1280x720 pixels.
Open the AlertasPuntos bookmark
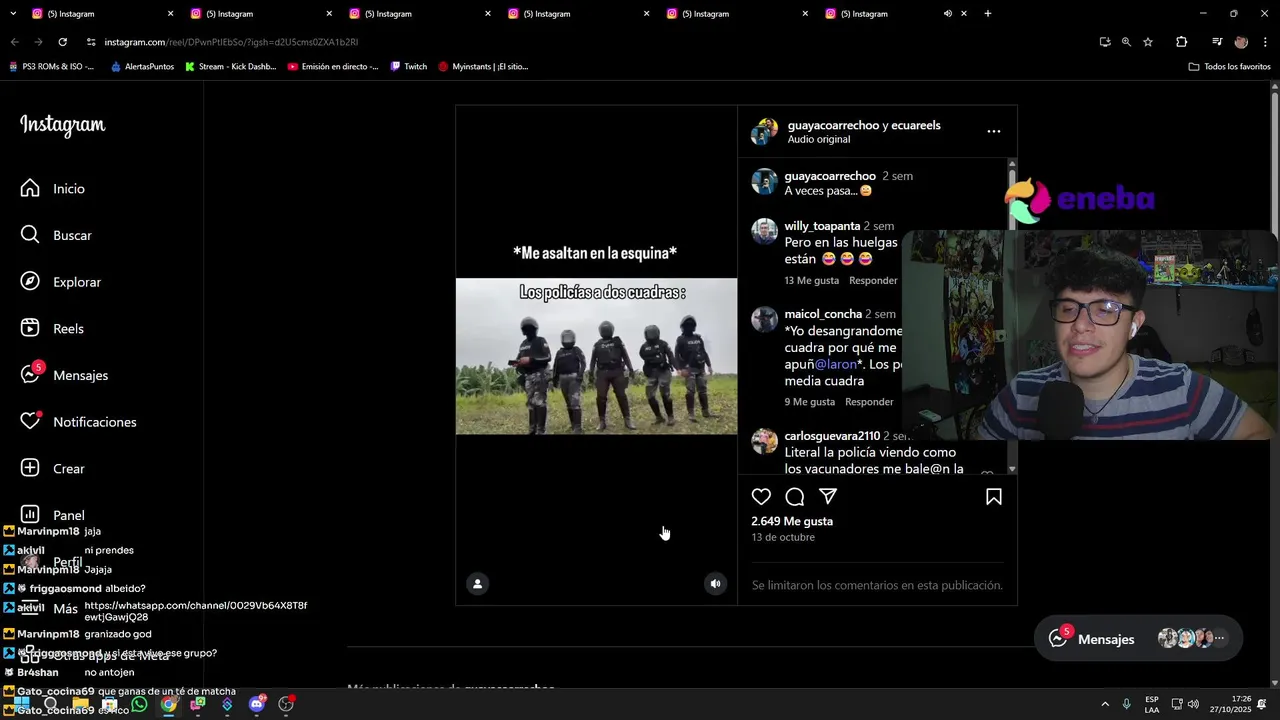point(142,67)
